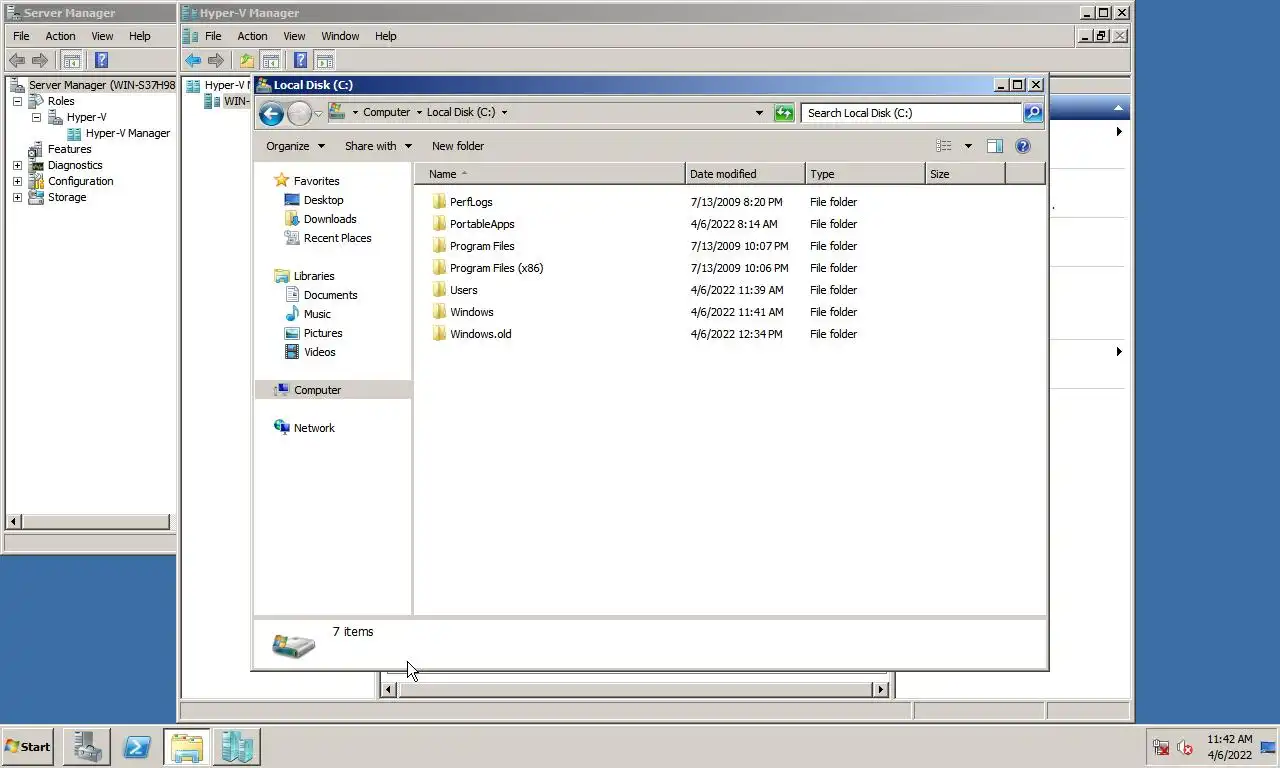Expand the Local Disk (C:) breadcrumb arrow

pyautogui.click(x=504, y=113)
